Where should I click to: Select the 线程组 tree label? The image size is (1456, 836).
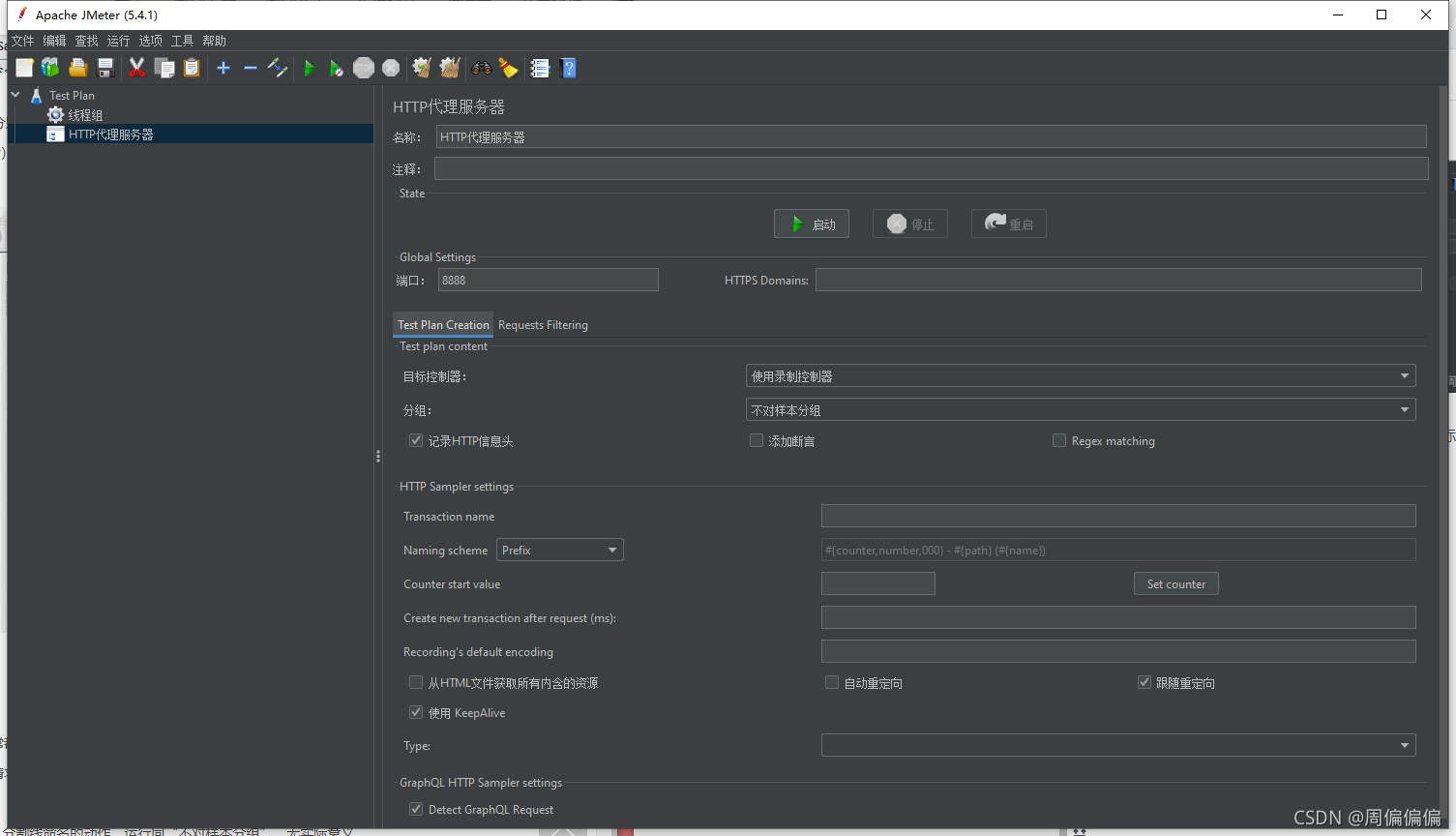pyautogui.click(x=85, y=115)
